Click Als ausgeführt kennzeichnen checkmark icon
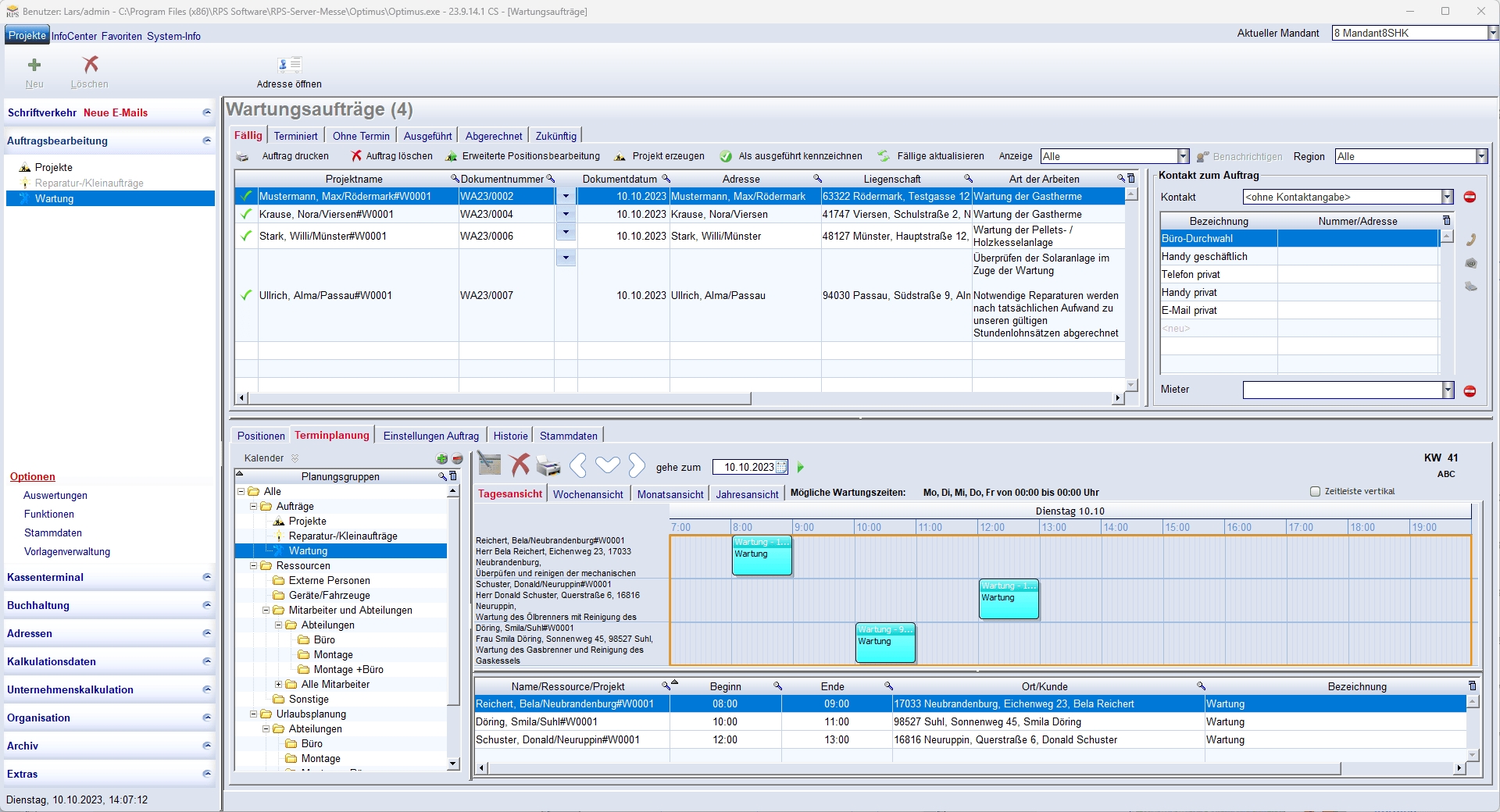Image resolution: width=1500 pixels, height=812 pixels. pyautogui.click(x=726, y=157)
